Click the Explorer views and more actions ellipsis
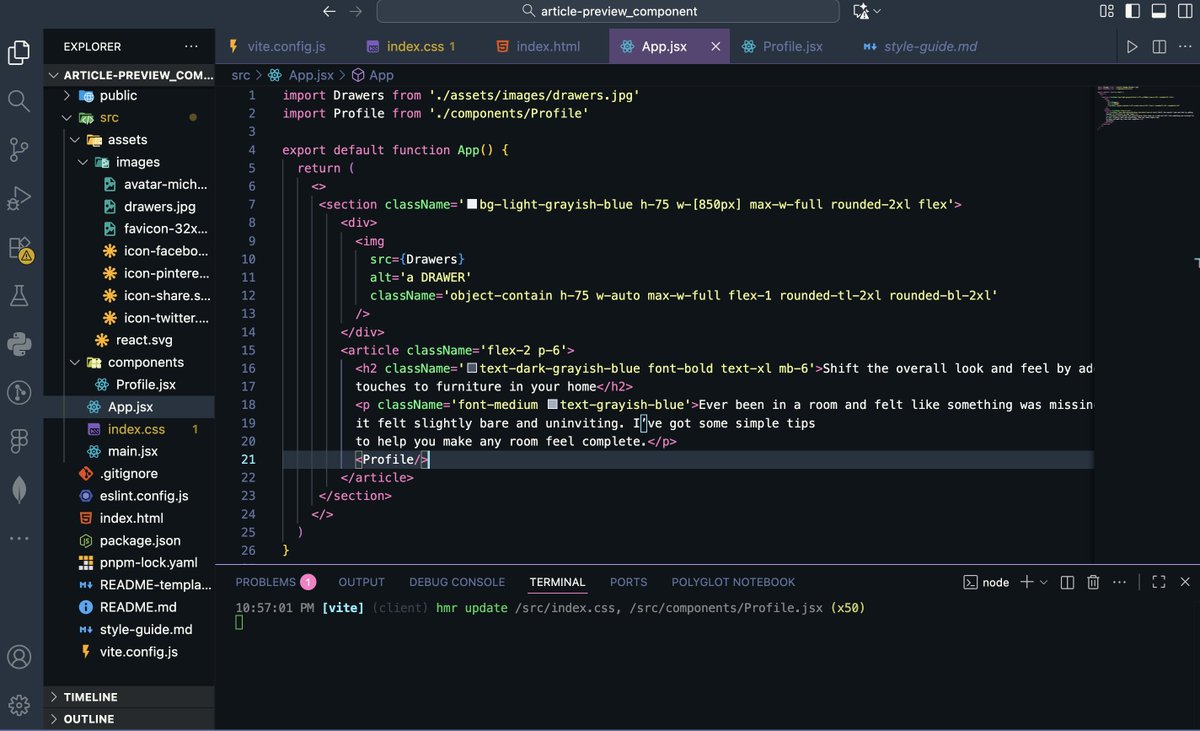 191,46
